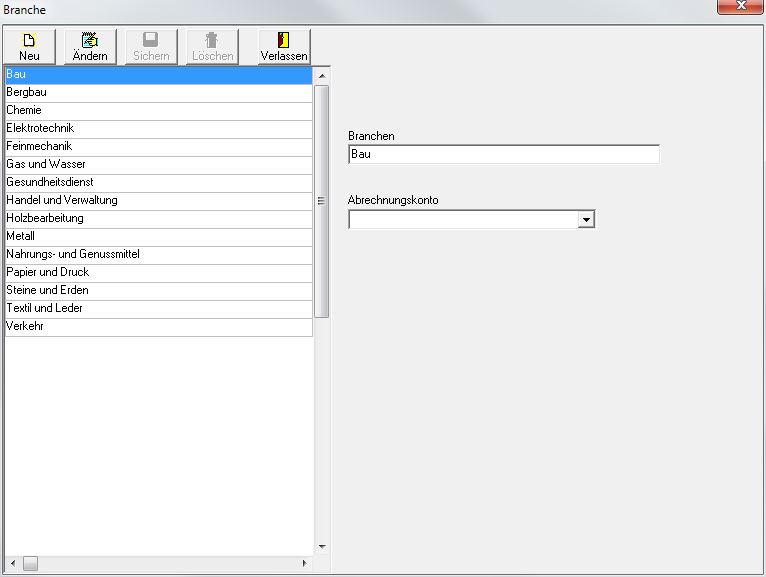Select the Chemie list entry
The image size is (766, 577).
click(158, 110)
